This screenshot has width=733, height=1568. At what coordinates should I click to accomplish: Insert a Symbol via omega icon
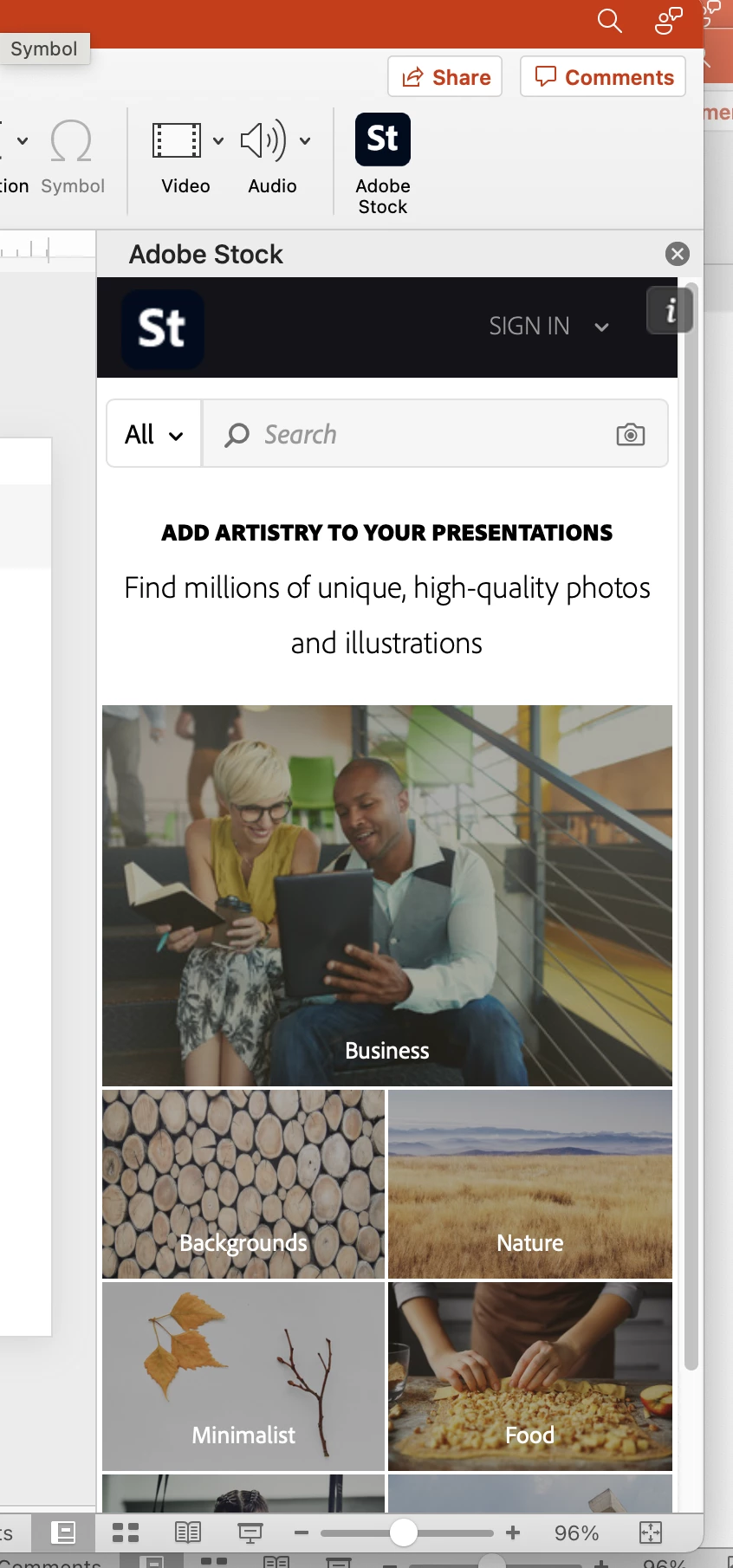(71, 140)
